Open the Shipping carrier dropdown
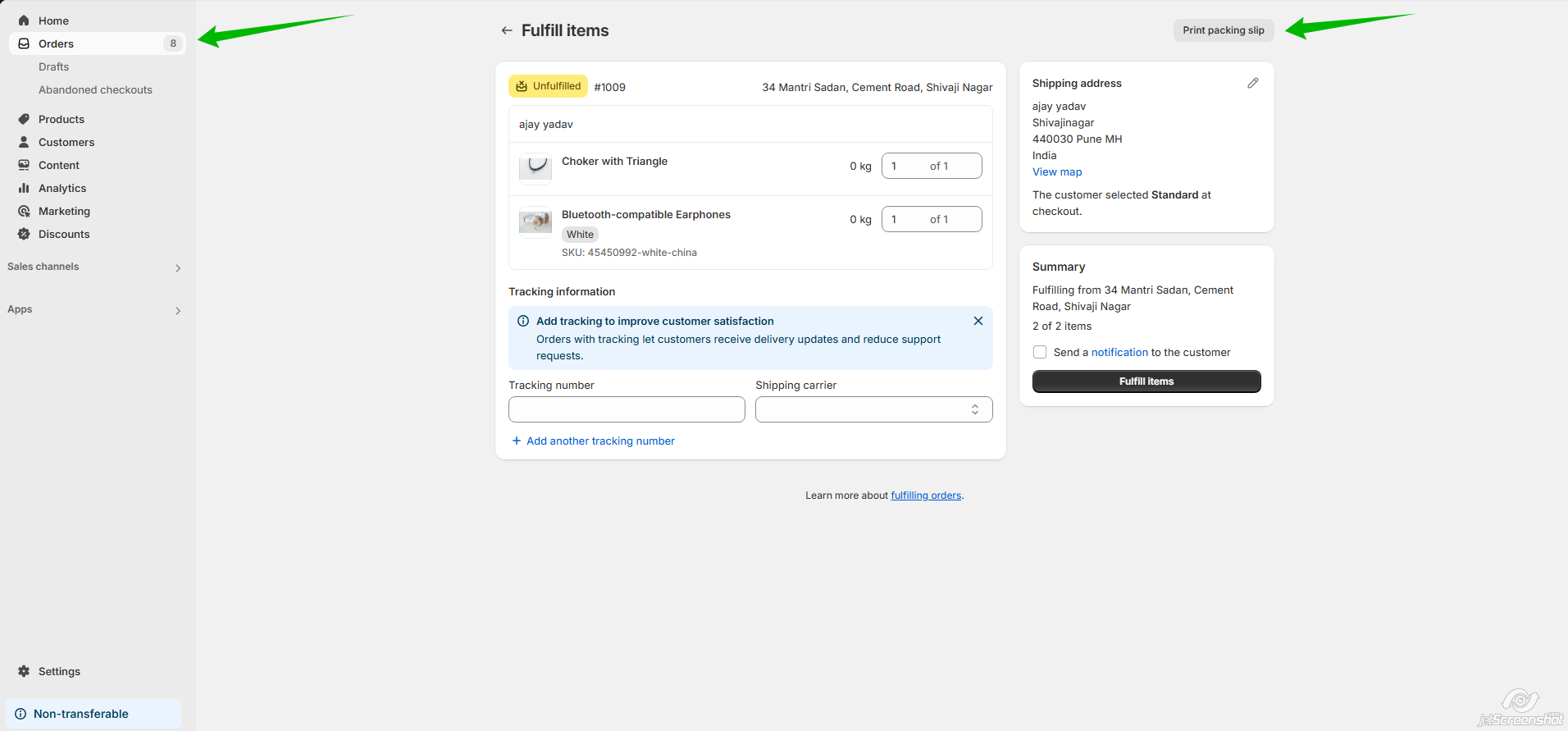The width and height of the screenshot is (1568, 731). [873, 409]
